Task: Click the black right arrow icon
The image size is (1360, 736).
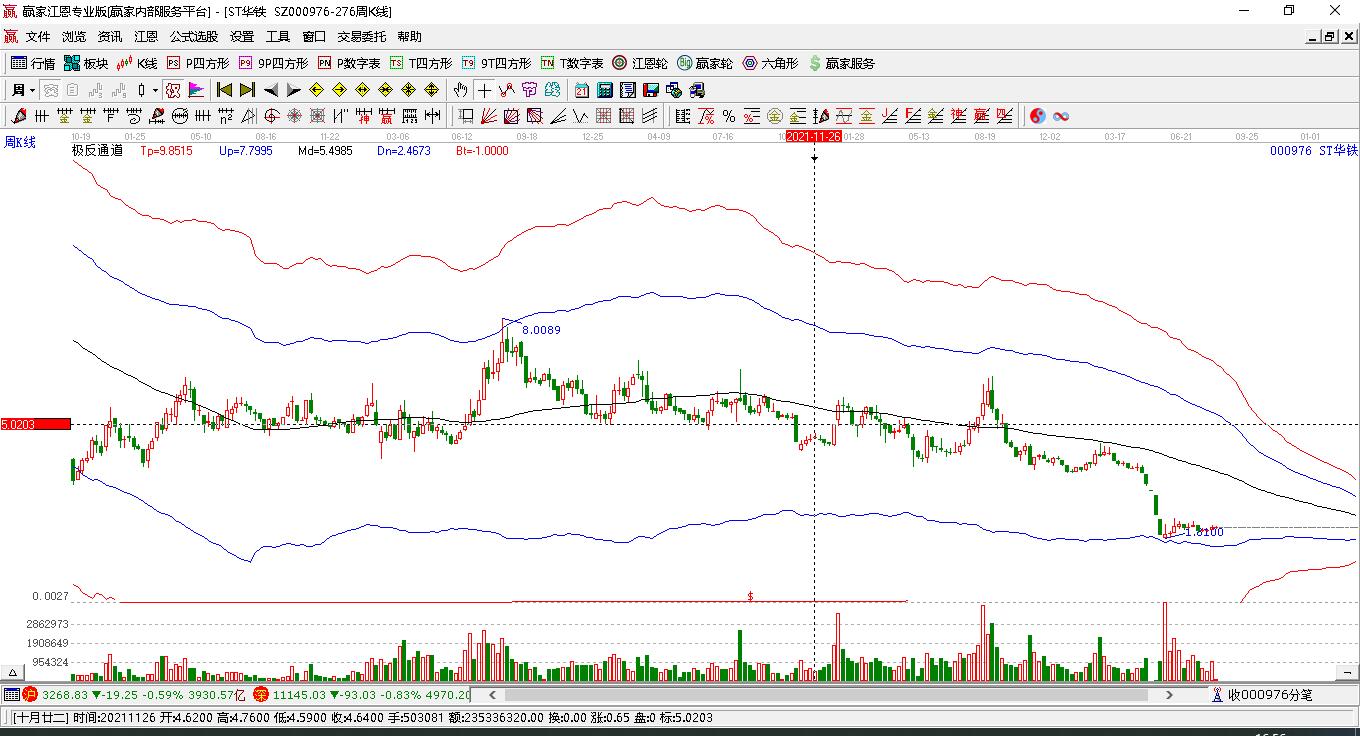Action: (x=293, y=90)
